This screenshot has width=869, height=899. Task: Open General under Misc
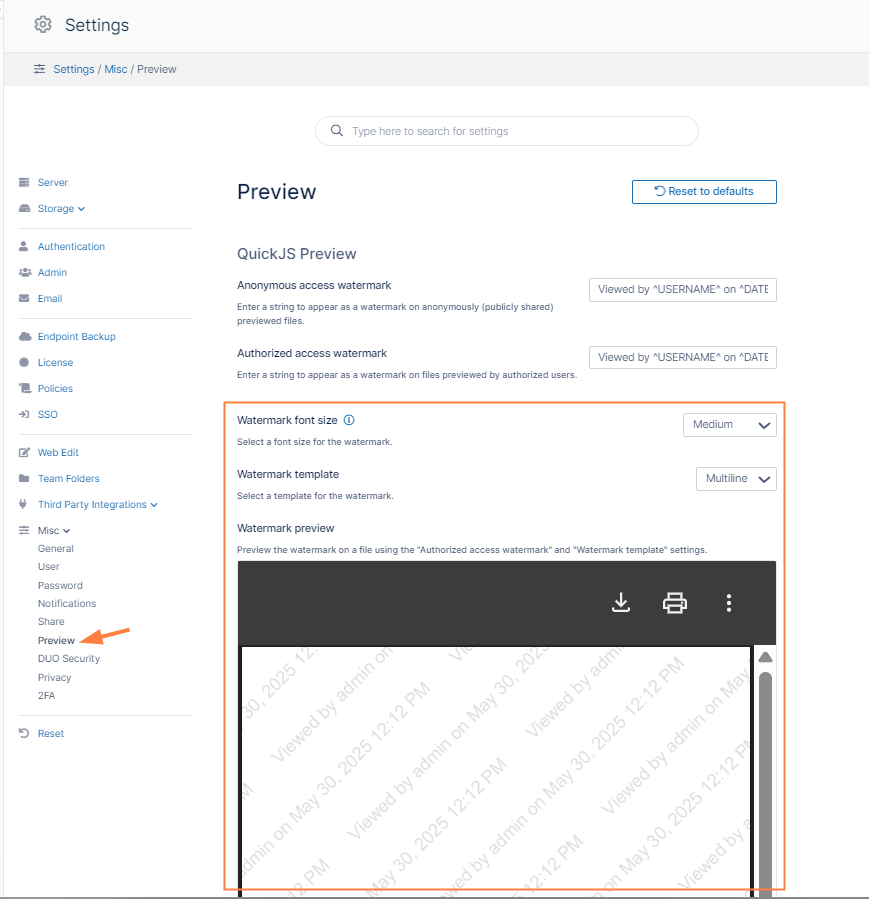coord(56,548)
